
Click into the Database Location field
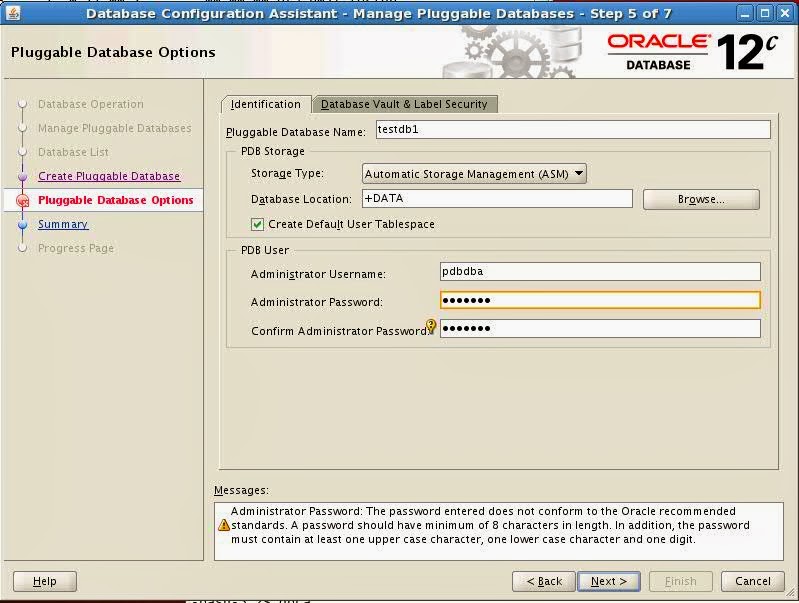click(x=497, y=199)
